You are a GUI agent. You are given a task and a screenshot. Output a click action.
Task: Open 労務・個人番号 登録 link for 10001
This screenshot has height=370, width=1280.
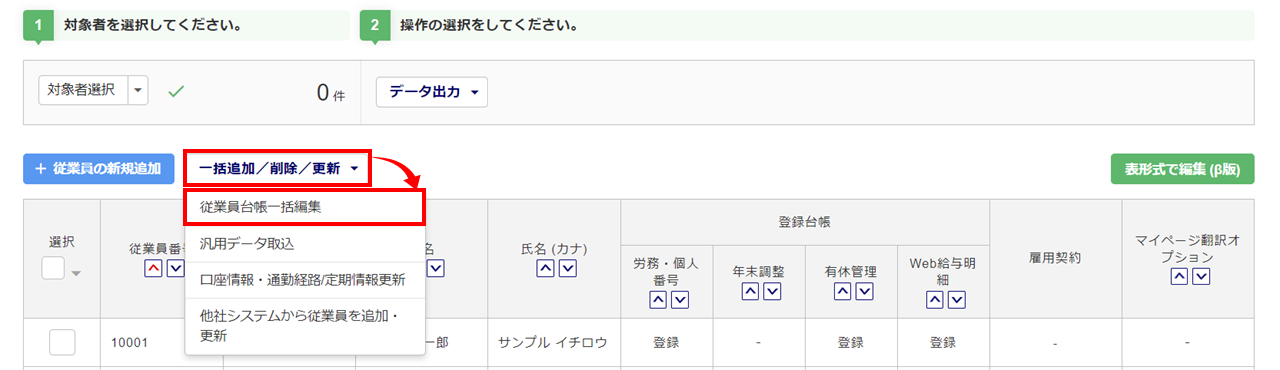(666, 342)
